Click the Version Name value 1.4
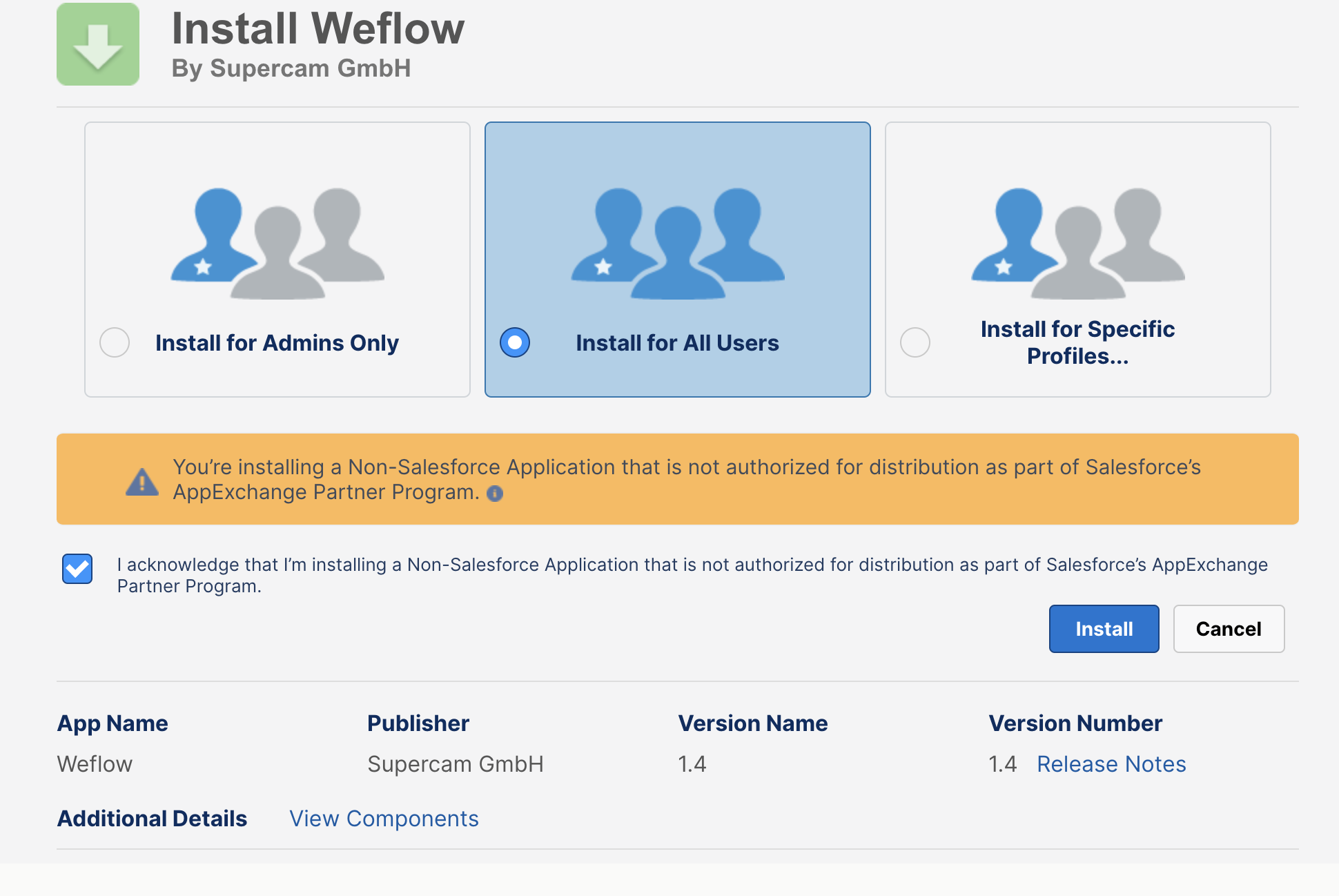 pos(692,764)
